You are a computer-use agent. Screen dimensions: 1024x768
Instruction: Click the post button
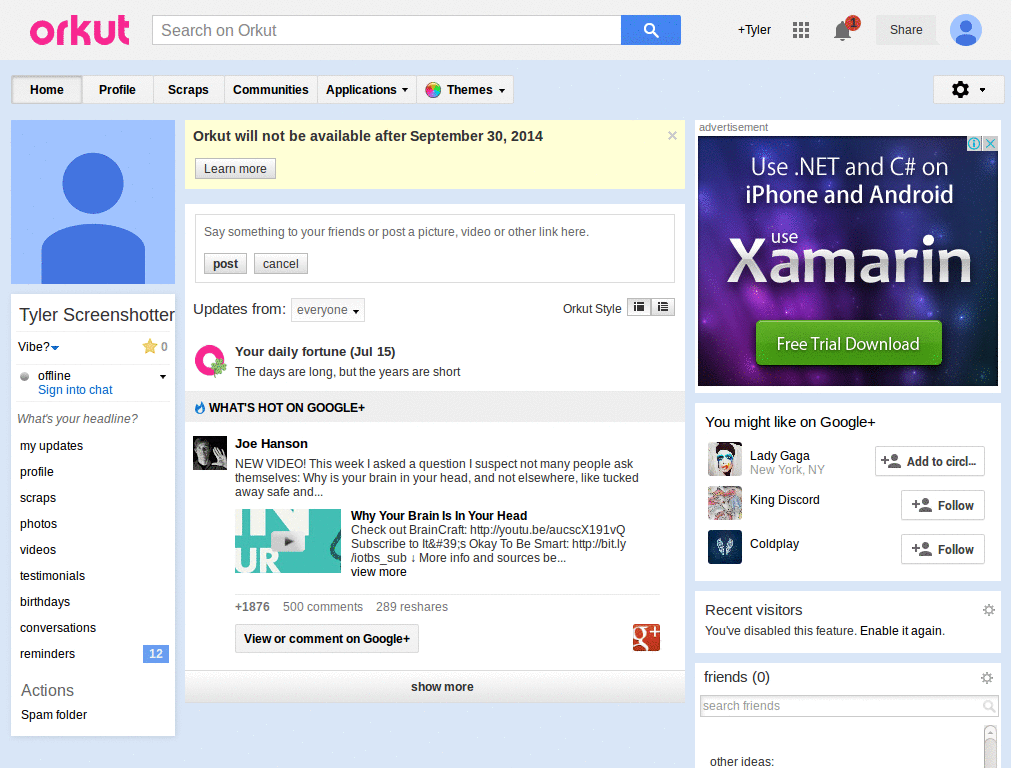point(225,264)
